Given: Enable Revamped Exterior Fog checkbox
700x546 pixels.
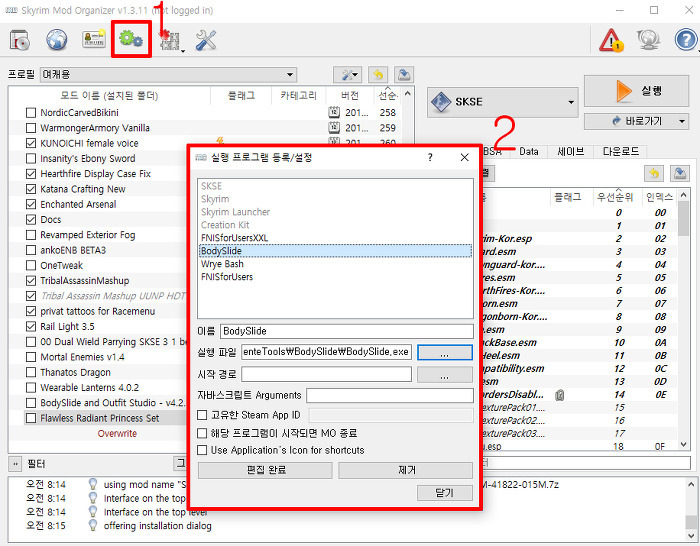Looking at the screenshot, I should click(31, 235).
